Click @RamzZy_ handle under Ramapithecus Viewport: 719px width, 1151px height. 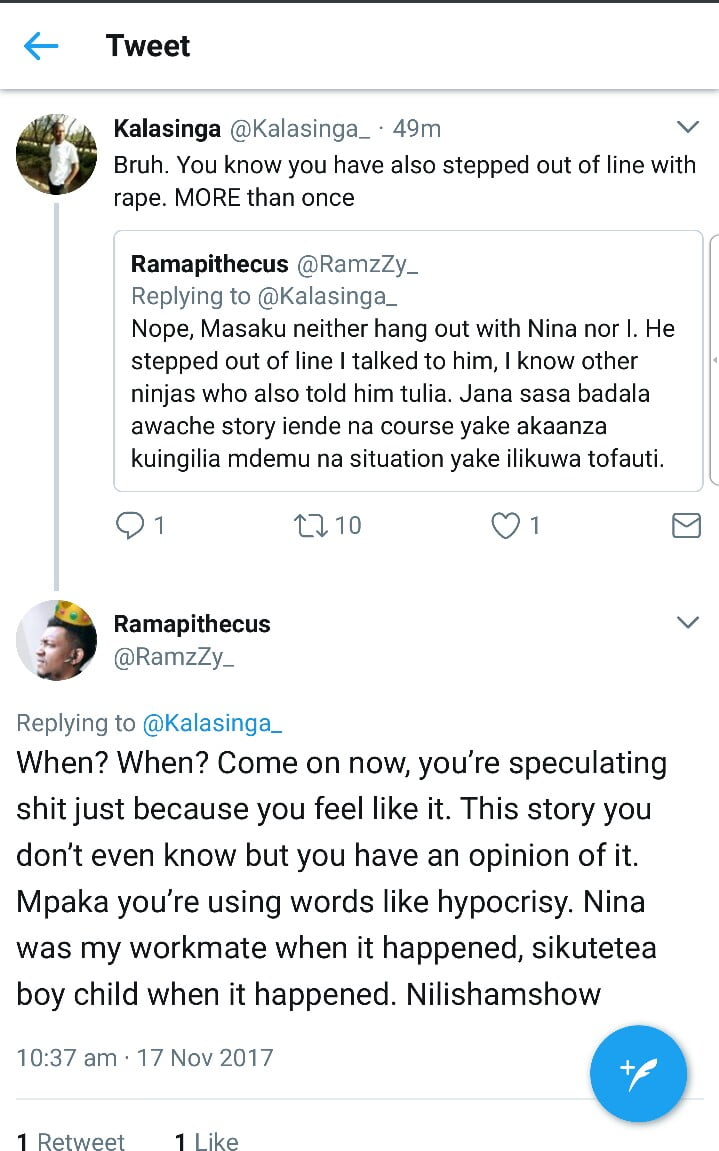click(174, 657)
